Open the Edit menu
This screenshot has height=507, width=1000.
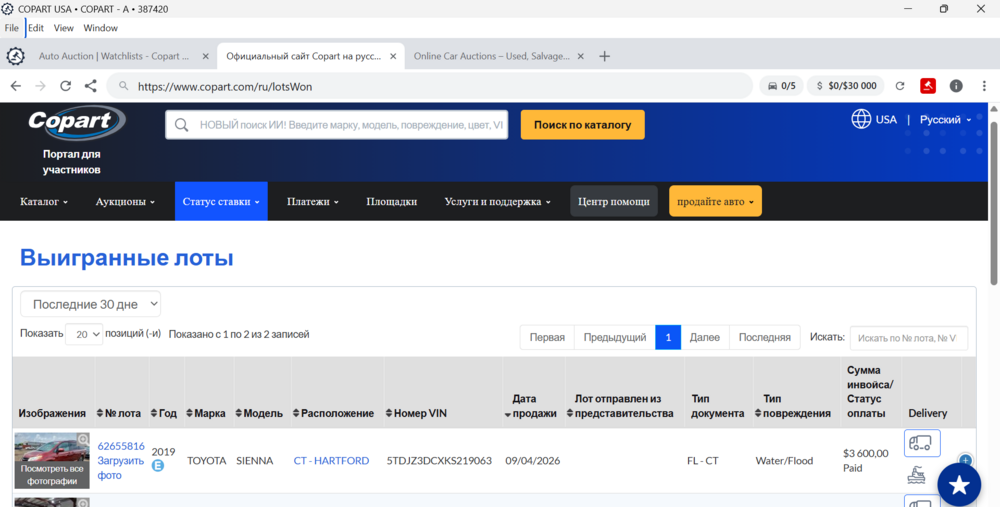[x=36, y=28]
